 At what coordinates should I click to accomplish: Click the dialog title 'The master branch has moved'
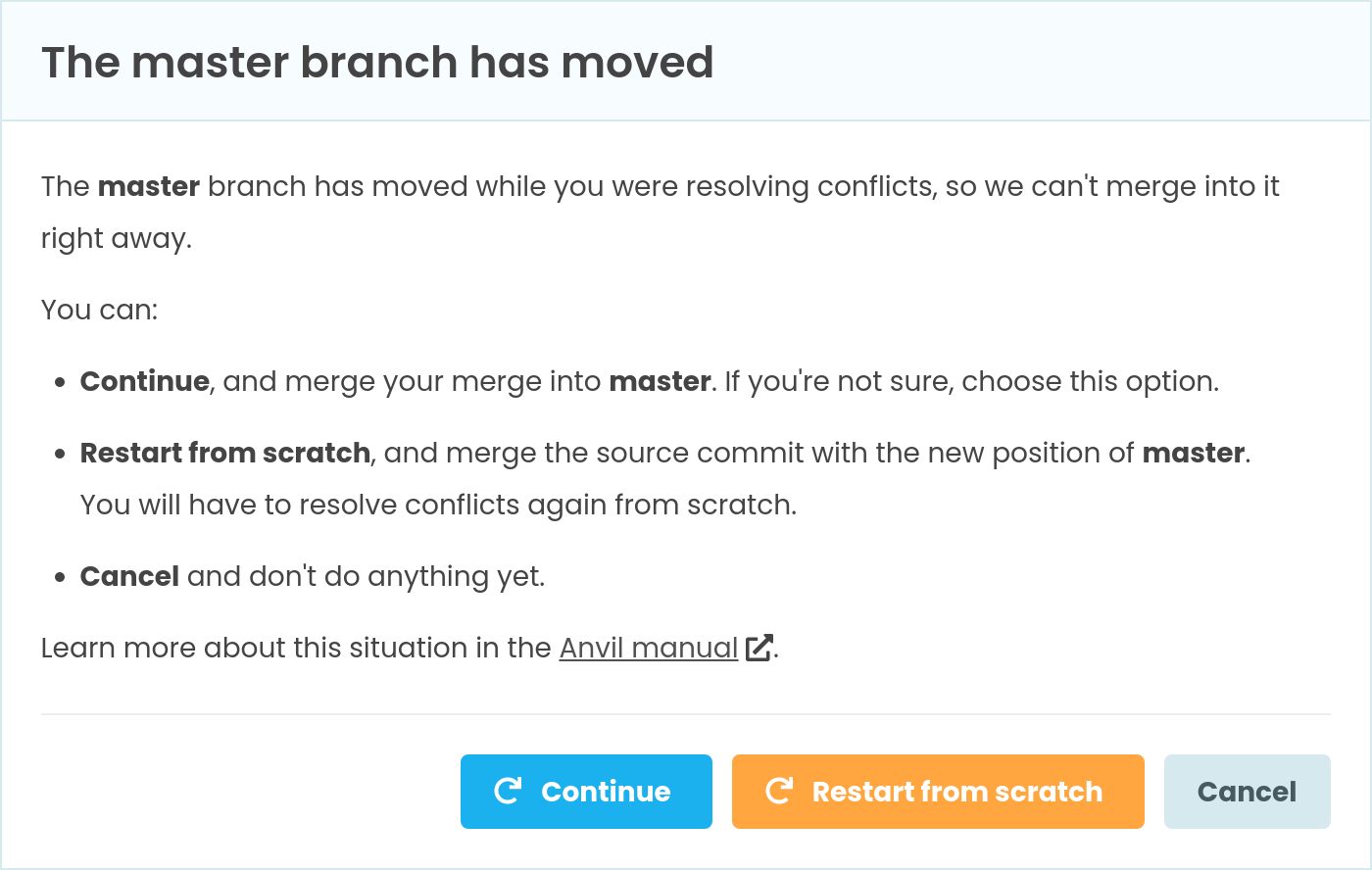[377, 62]
